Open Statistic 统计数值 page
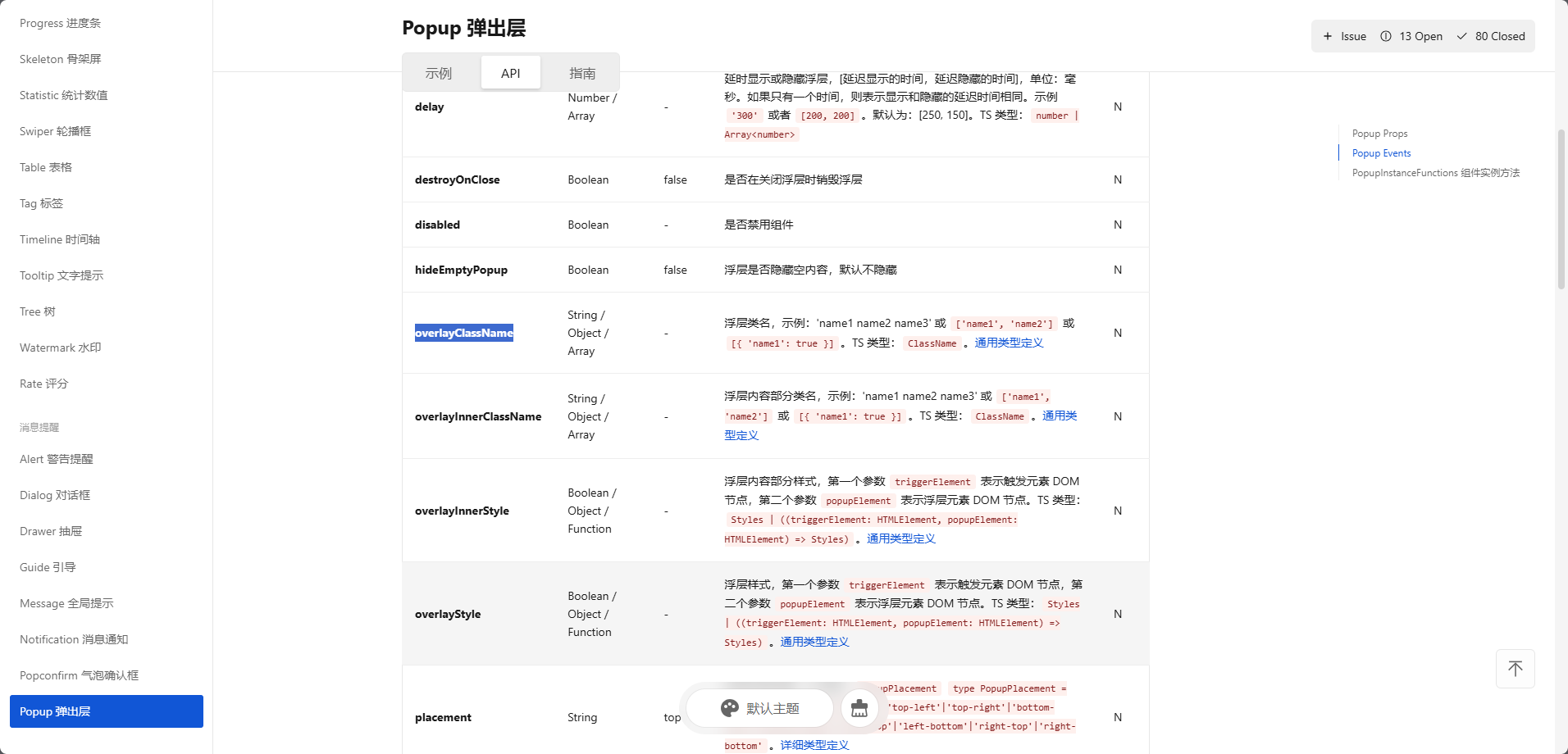The image size is (1568, 754). [x=107, y=95]
